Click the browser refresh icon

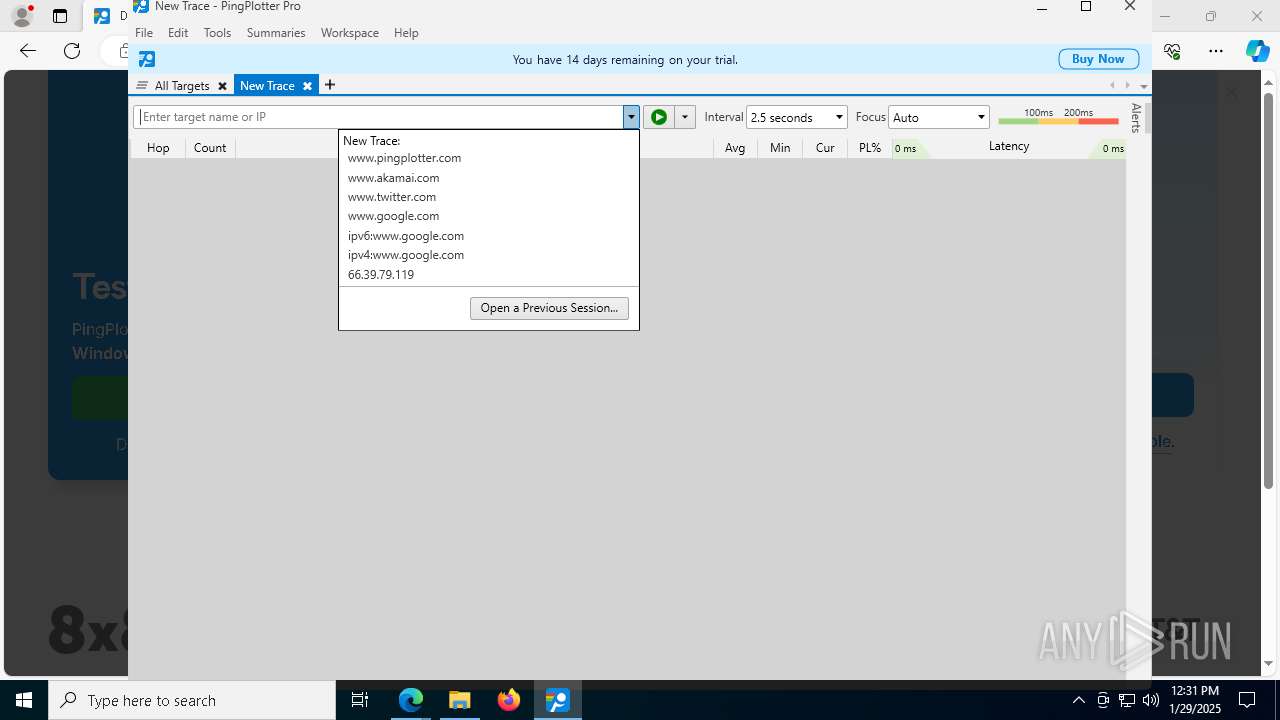click(72, 51)
